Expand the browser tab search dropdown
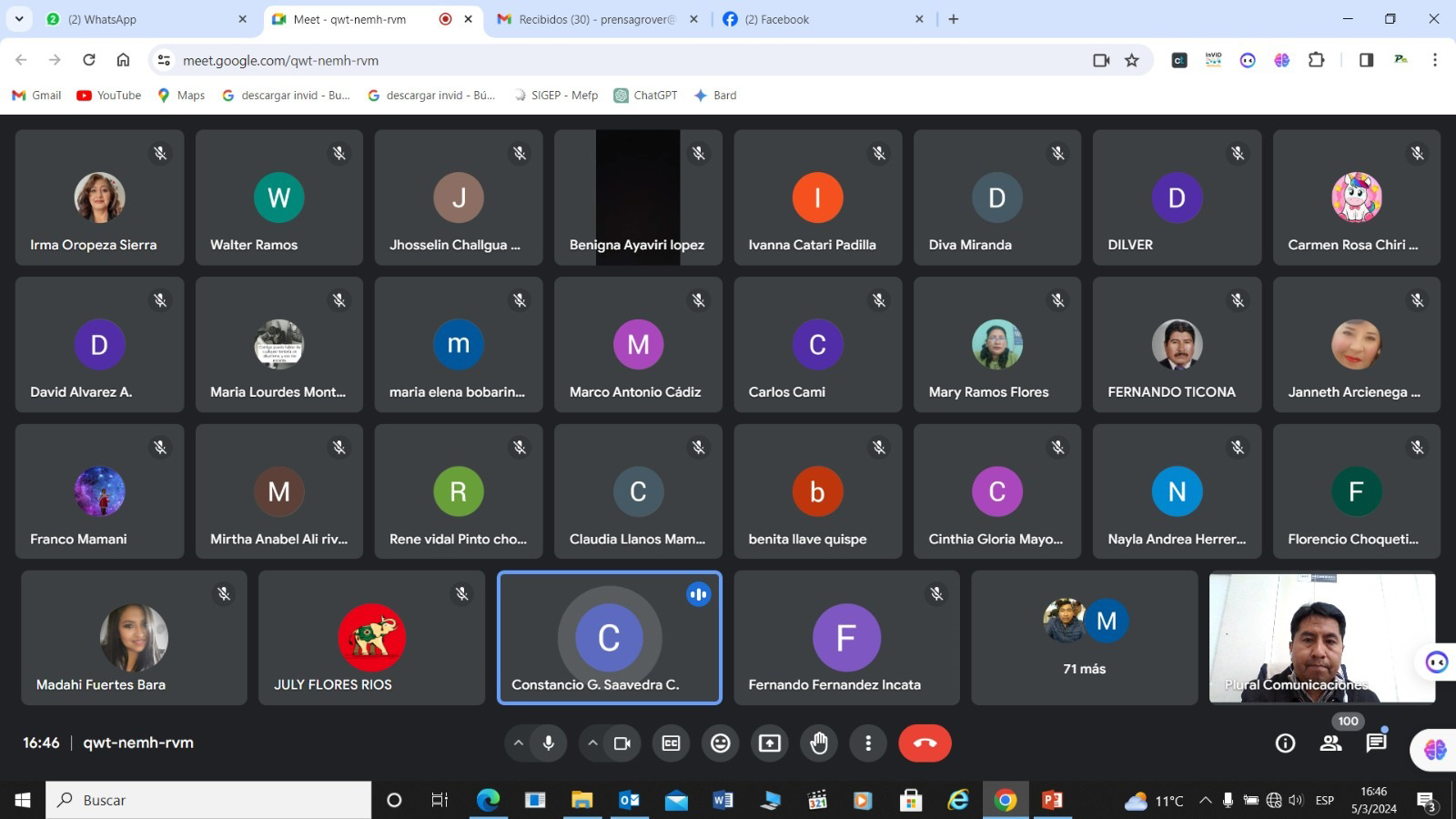 tap(18, 19)
